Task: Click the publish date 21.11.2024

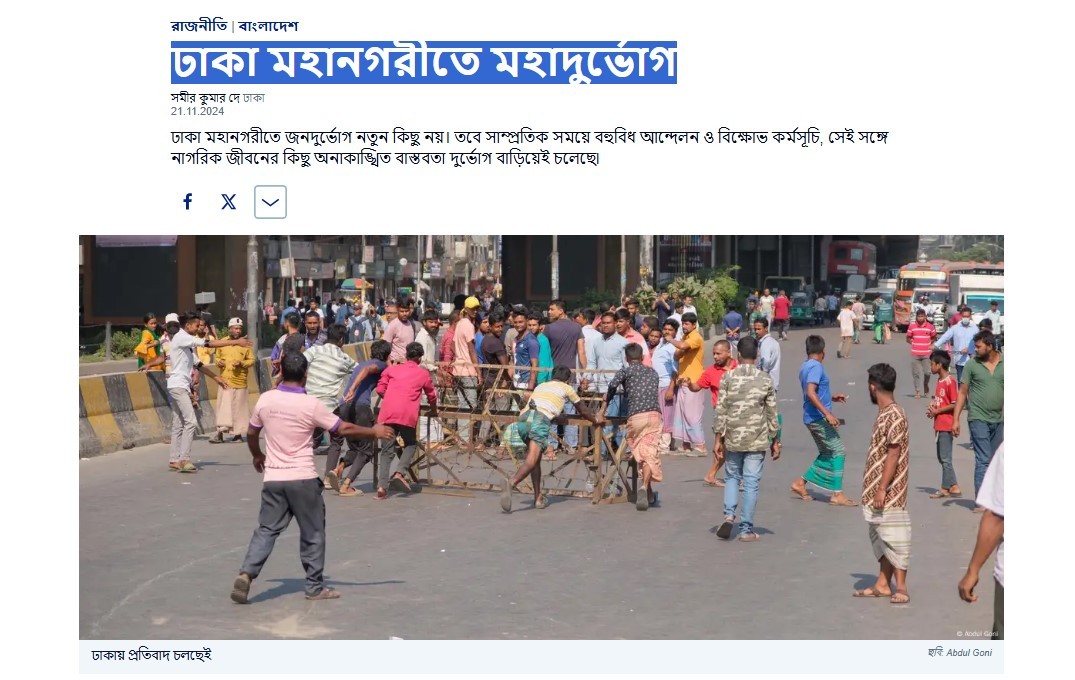Action: [x=197, y=111]
